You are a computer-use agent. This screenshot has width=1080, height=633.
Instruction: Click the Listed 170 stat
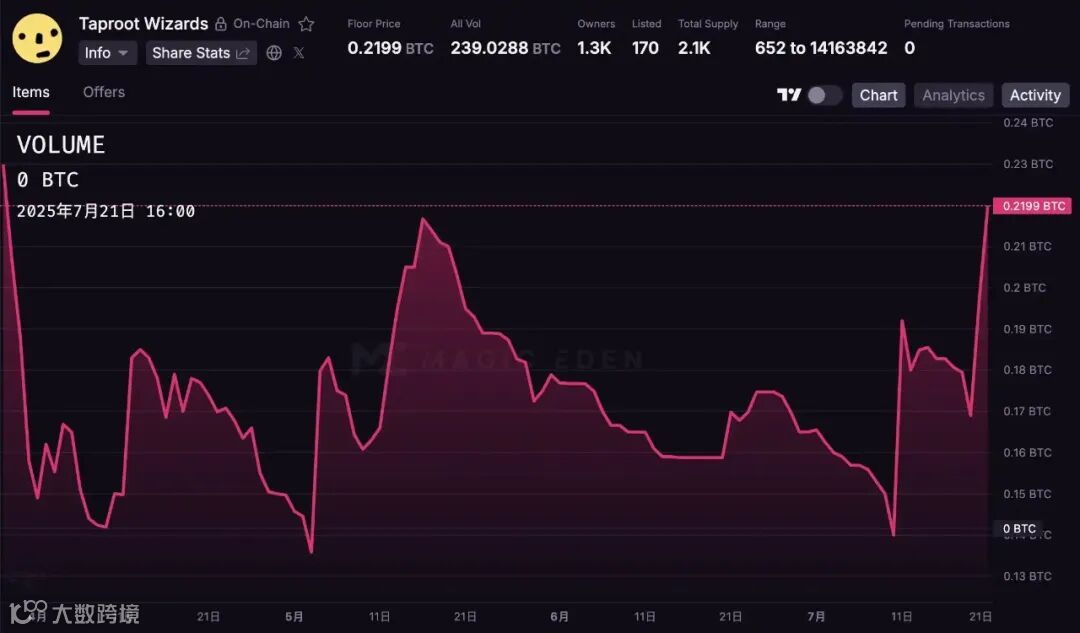[x=645, y=48]
